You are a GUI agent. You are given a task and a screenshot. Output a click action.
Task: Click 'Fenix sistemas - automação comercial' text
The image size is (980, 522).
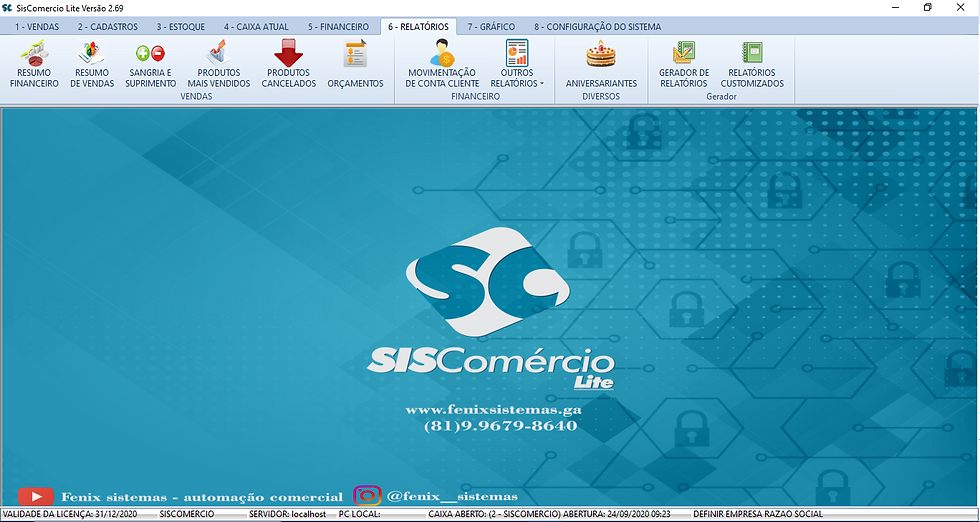(202, 497)
